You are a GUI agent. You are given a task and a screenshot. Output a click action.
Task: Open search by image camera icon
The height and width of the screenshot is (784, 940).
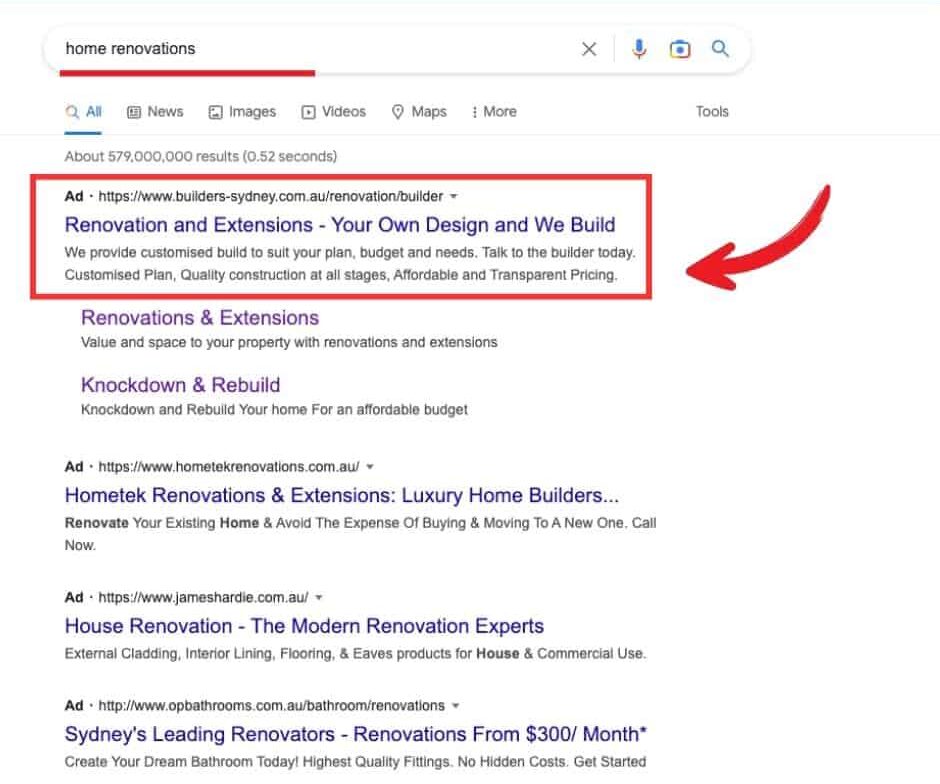coord(680,49)
